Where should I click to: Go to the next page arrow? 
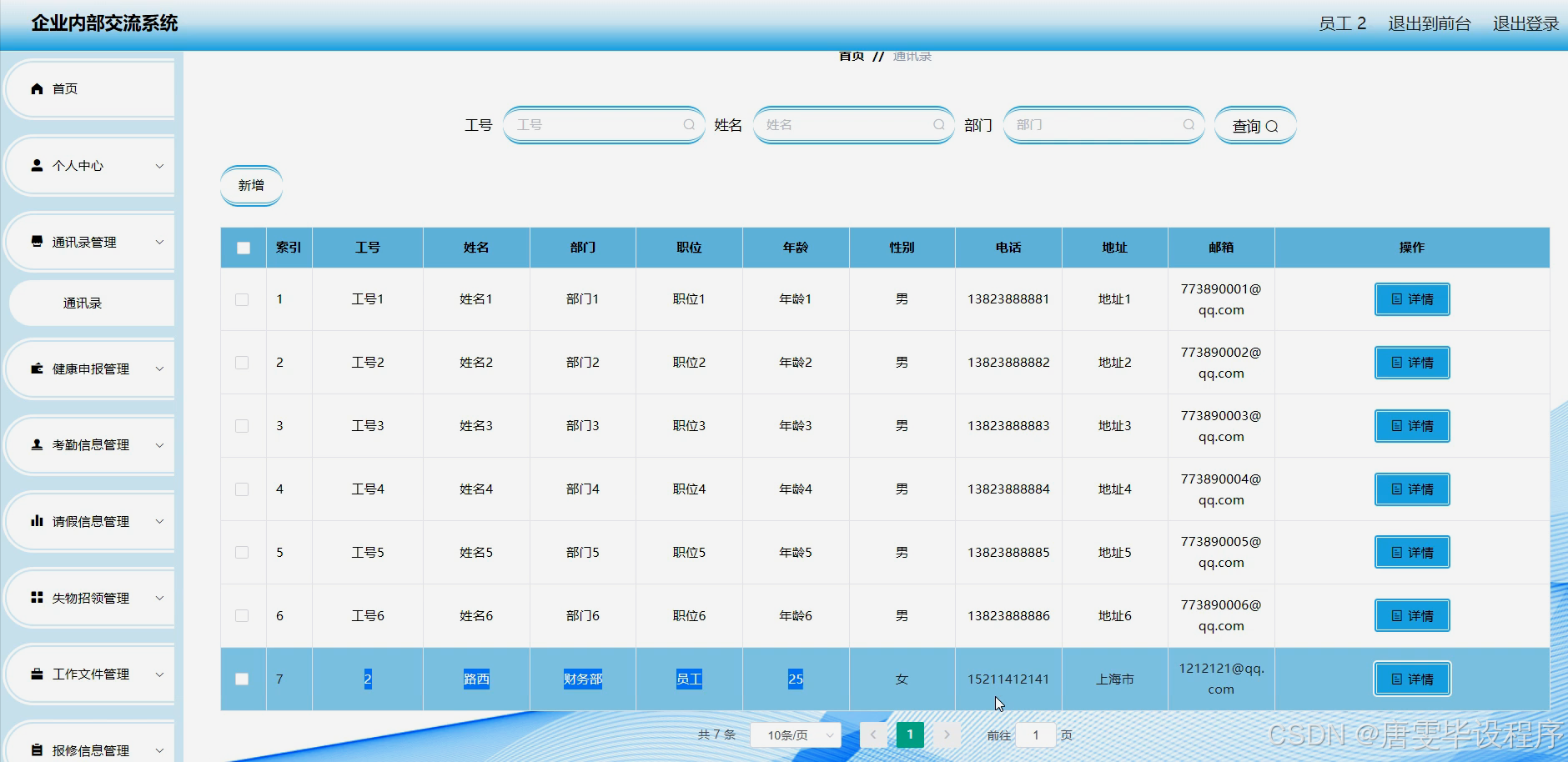tap(947, 734)
